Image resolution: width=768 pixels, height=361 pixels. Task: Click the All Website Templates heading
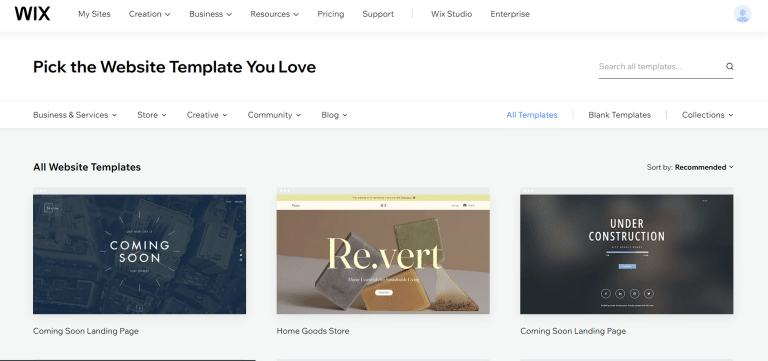(87, 167)
